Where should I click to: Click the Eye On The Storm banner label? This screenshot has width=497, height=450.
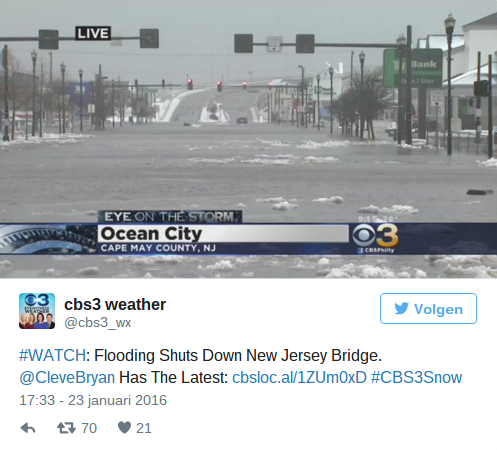pos(170,217)
